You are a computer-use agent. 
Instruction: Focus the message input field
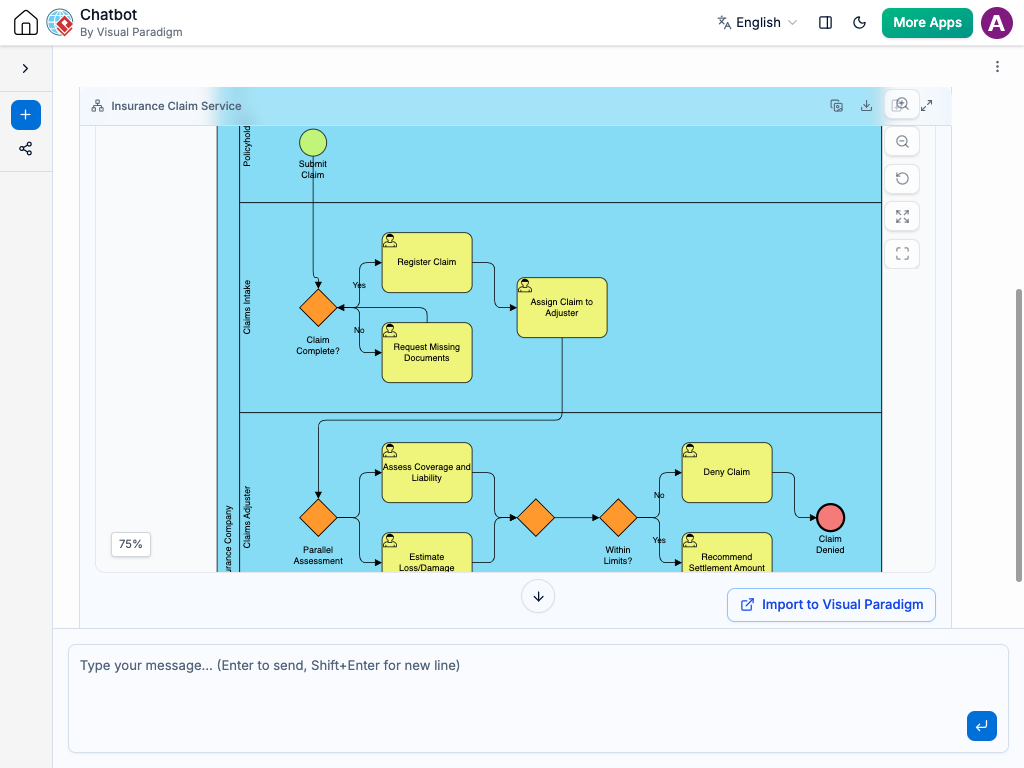pyautogui.click(x=538, y=699)
